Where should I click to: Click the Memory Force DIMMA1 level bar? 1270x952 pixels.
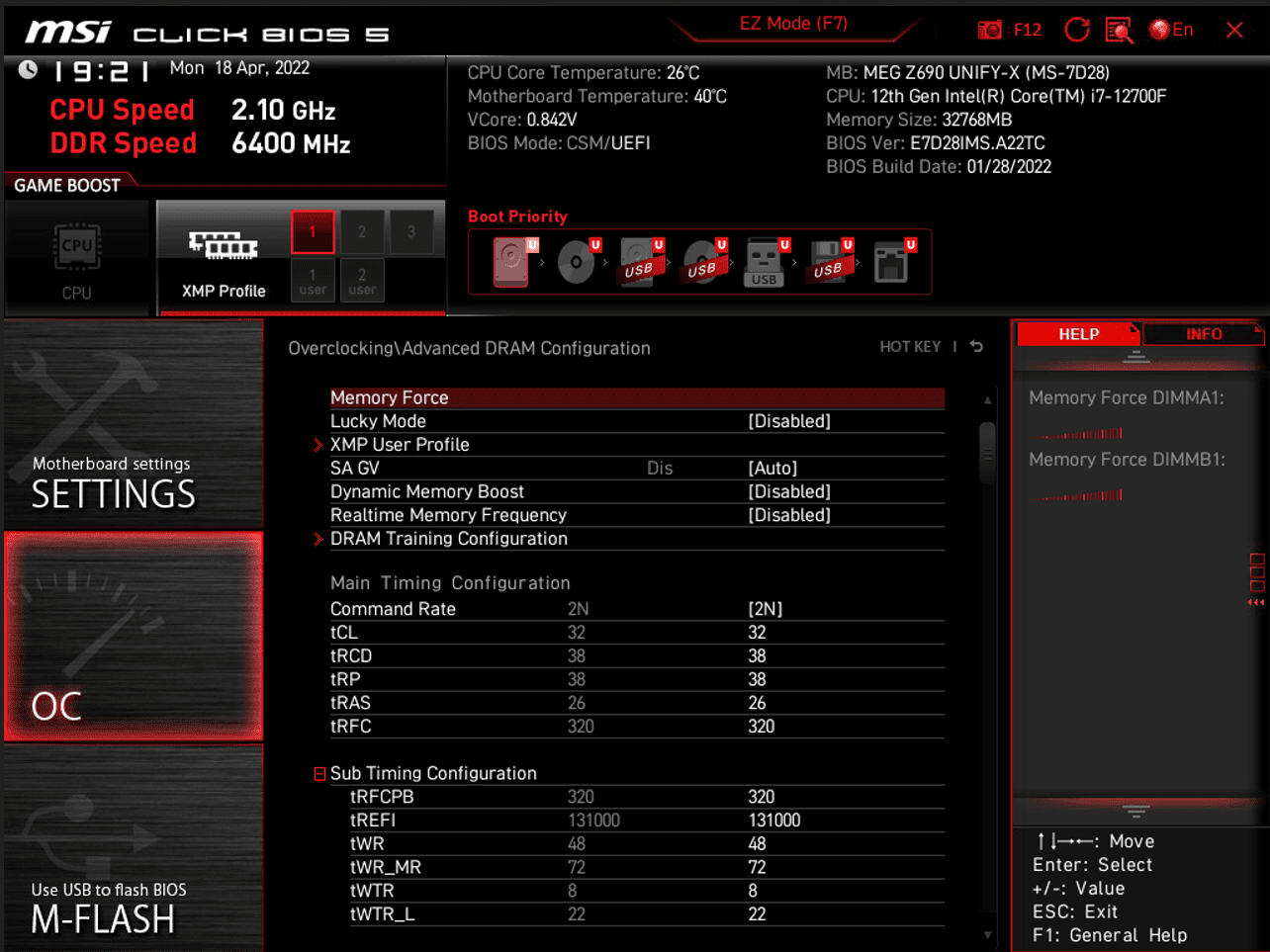pos(1080,433)
